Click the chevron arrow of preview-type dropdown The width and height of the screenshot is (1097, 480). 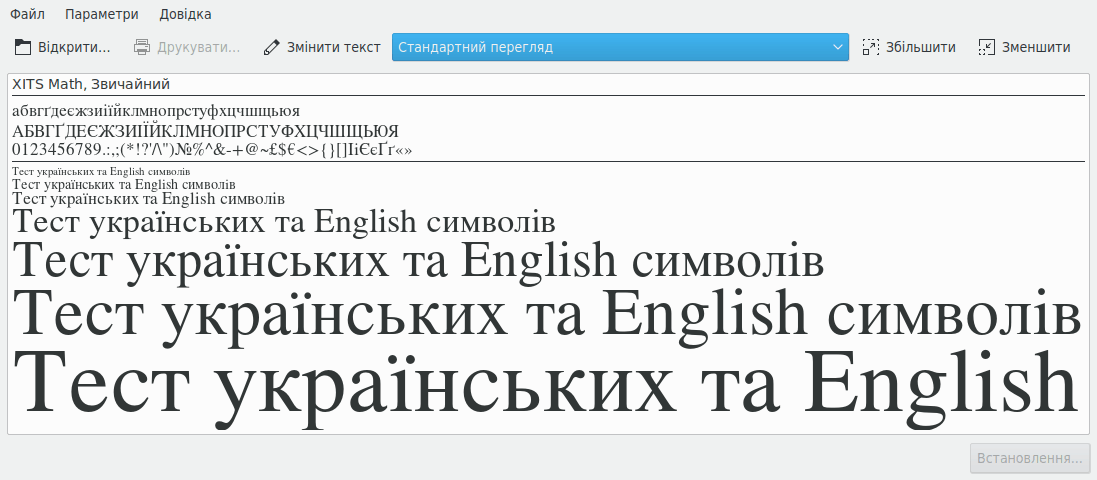tap(837, 47)
